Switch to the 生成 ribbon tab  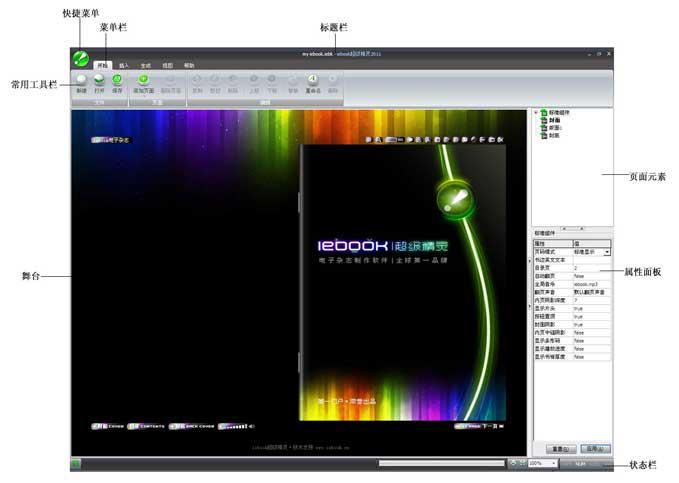146,65
